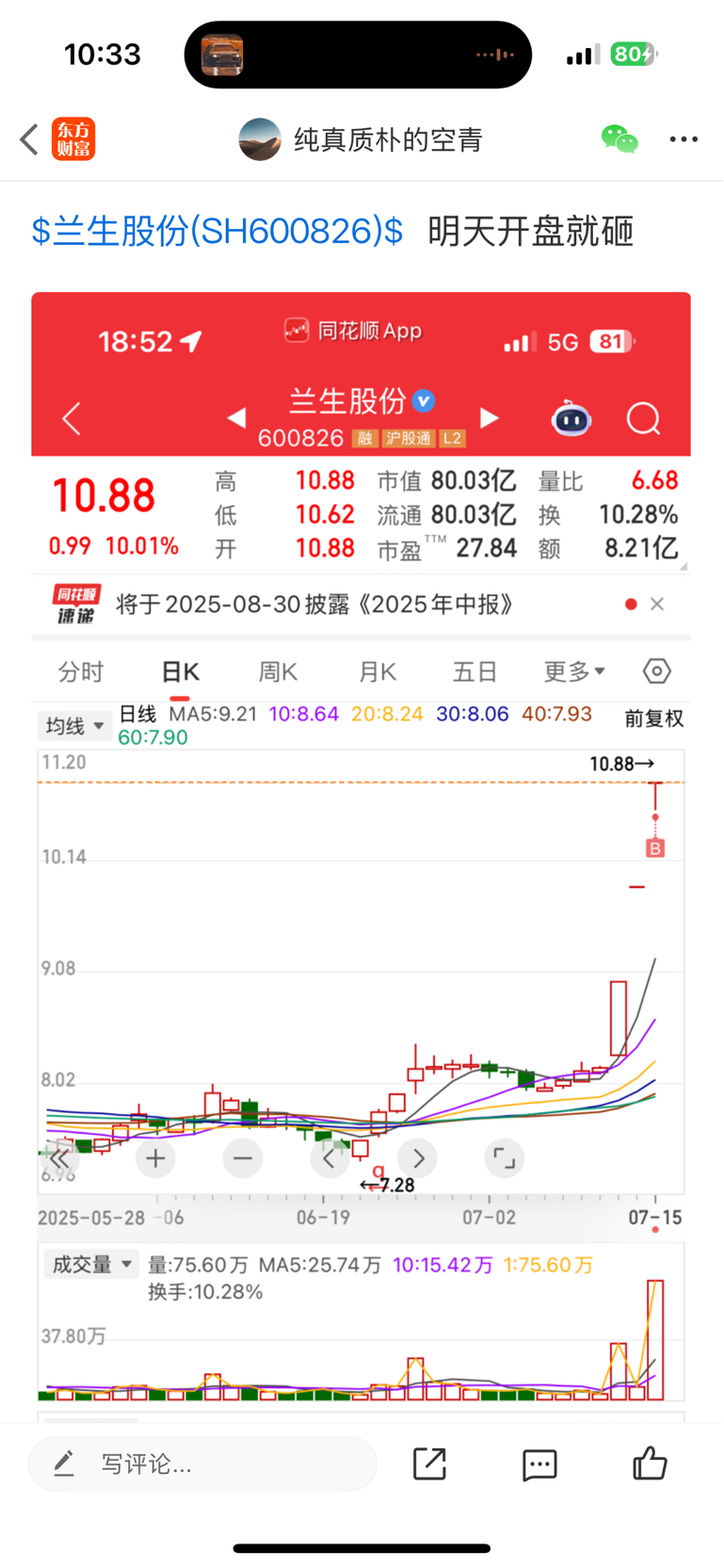Tap the 量比 6.68 value

[654, 481]
